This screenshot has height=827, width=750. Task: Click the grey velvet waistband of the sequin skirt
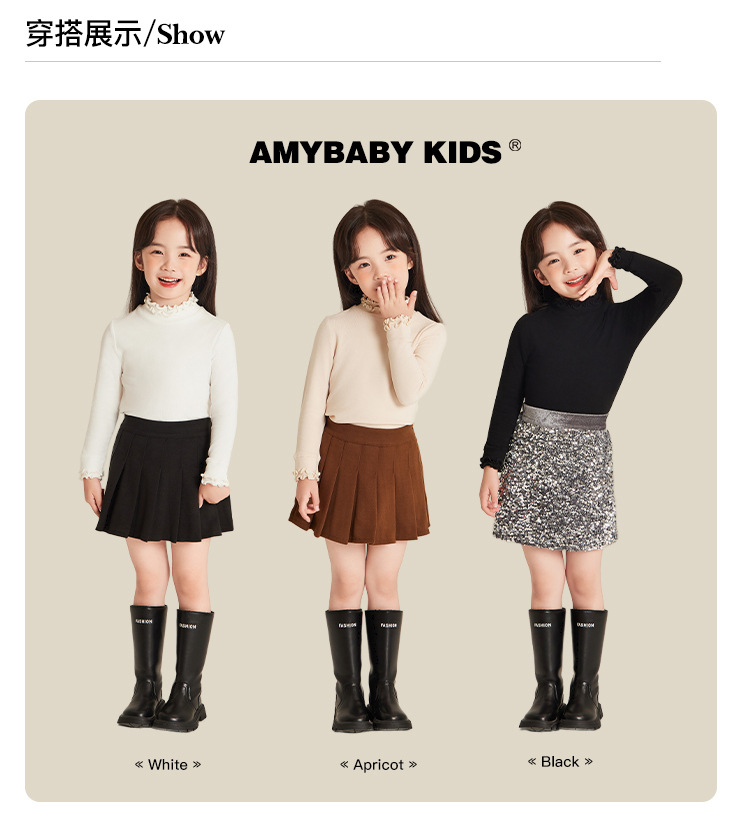[564, 418]
